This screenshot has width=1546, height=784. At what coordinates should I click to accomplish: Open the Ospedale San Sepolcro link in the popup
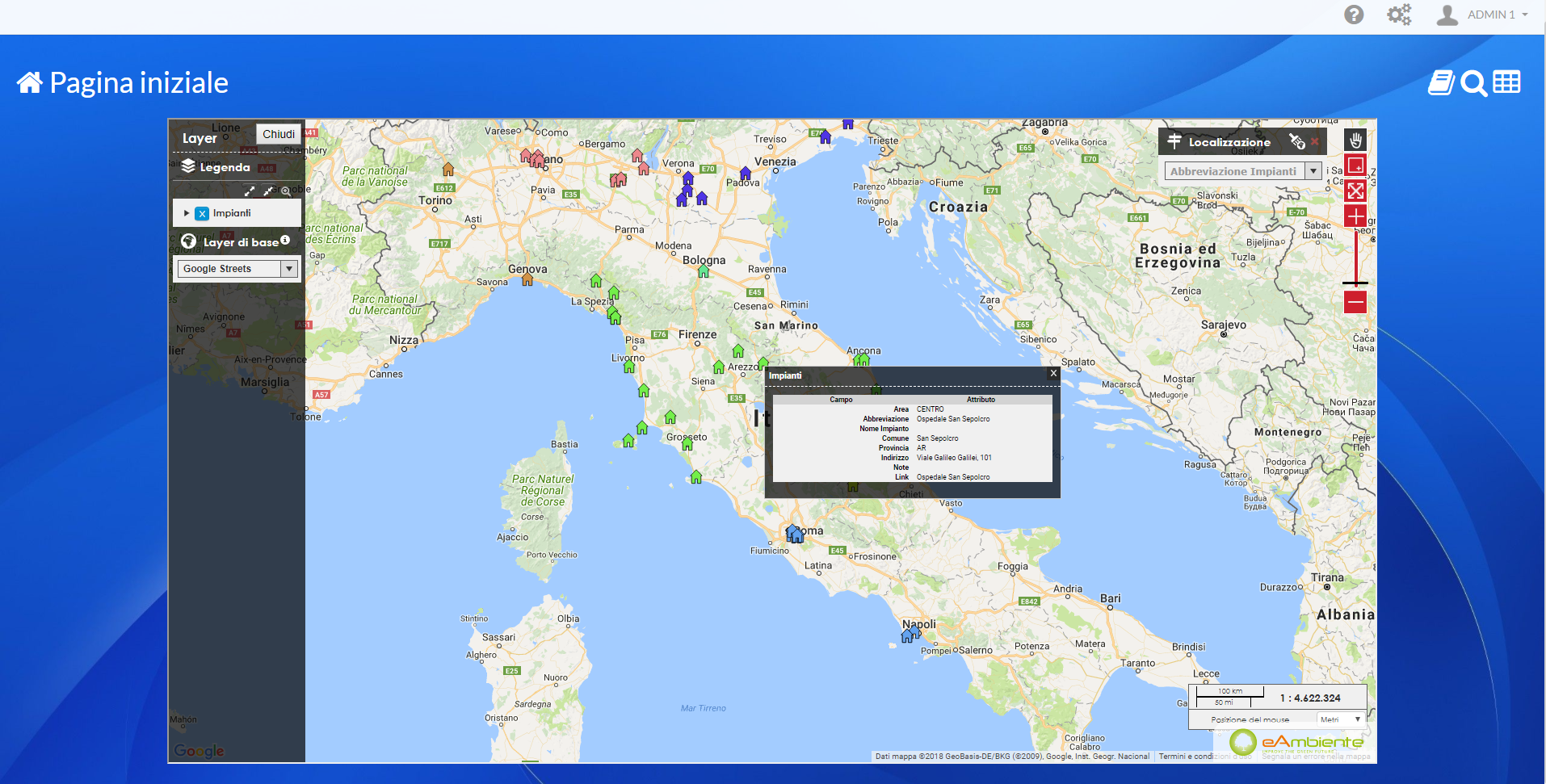coord(953,477)
